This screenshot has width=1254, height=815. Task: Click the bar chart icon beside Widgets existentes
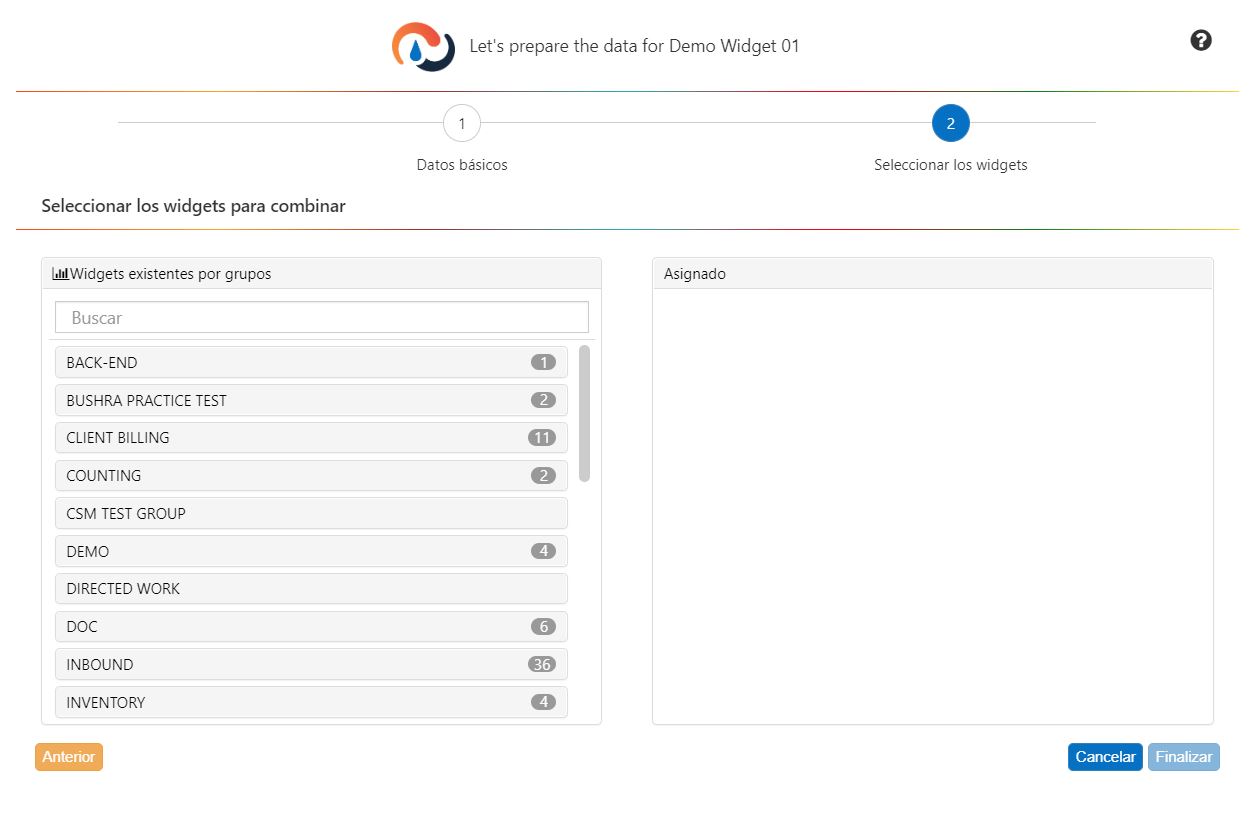click(60, 274)
